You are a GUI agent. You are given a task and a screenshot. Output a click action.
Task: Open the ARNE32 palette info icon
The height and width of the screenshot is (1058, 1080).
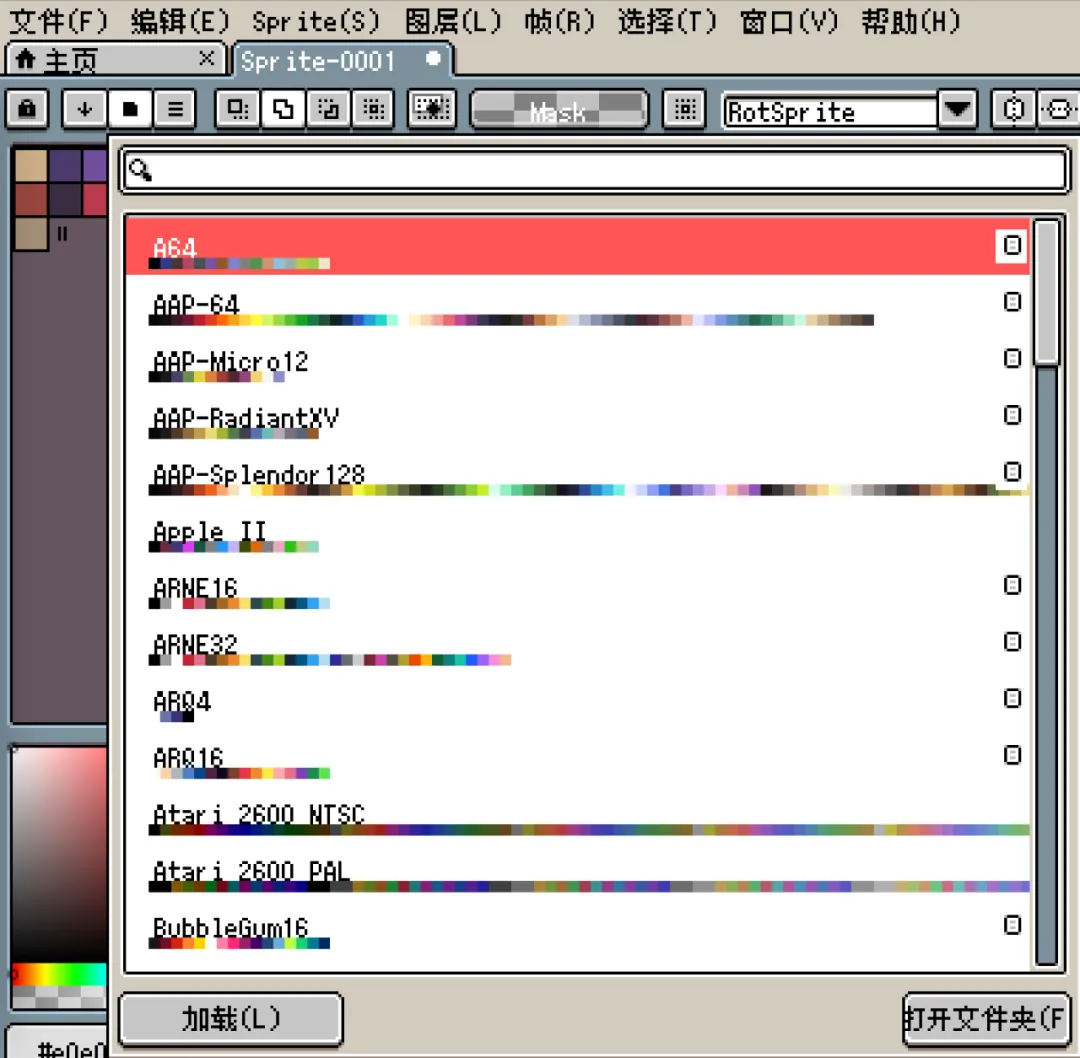[1012, 641]
